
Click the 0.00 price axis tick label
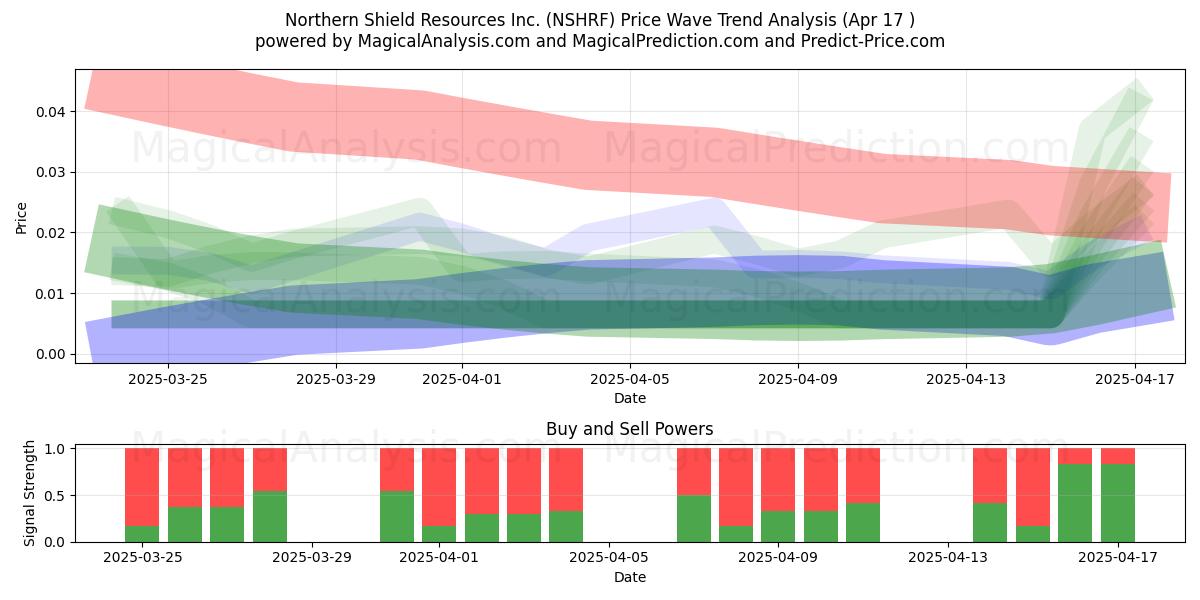[50, 354]
